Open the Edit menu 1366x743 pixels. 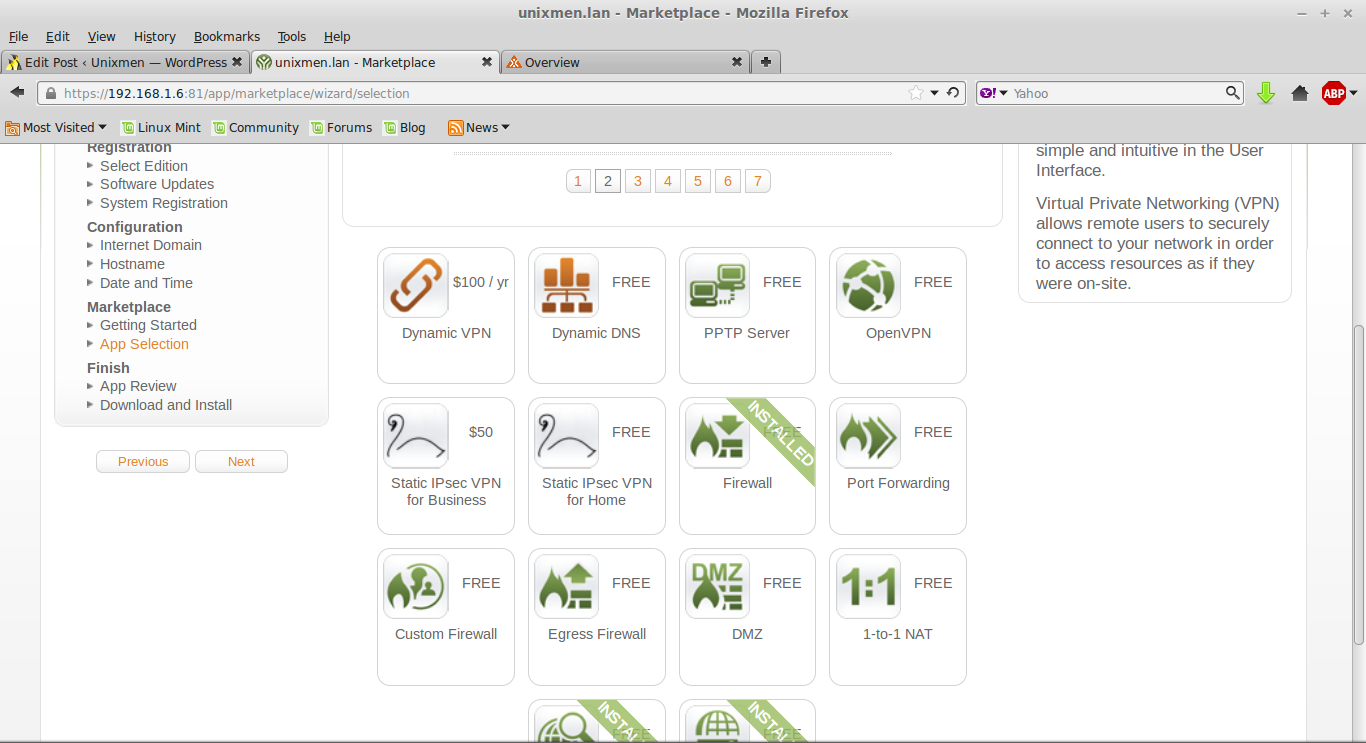tap(58, 36)
